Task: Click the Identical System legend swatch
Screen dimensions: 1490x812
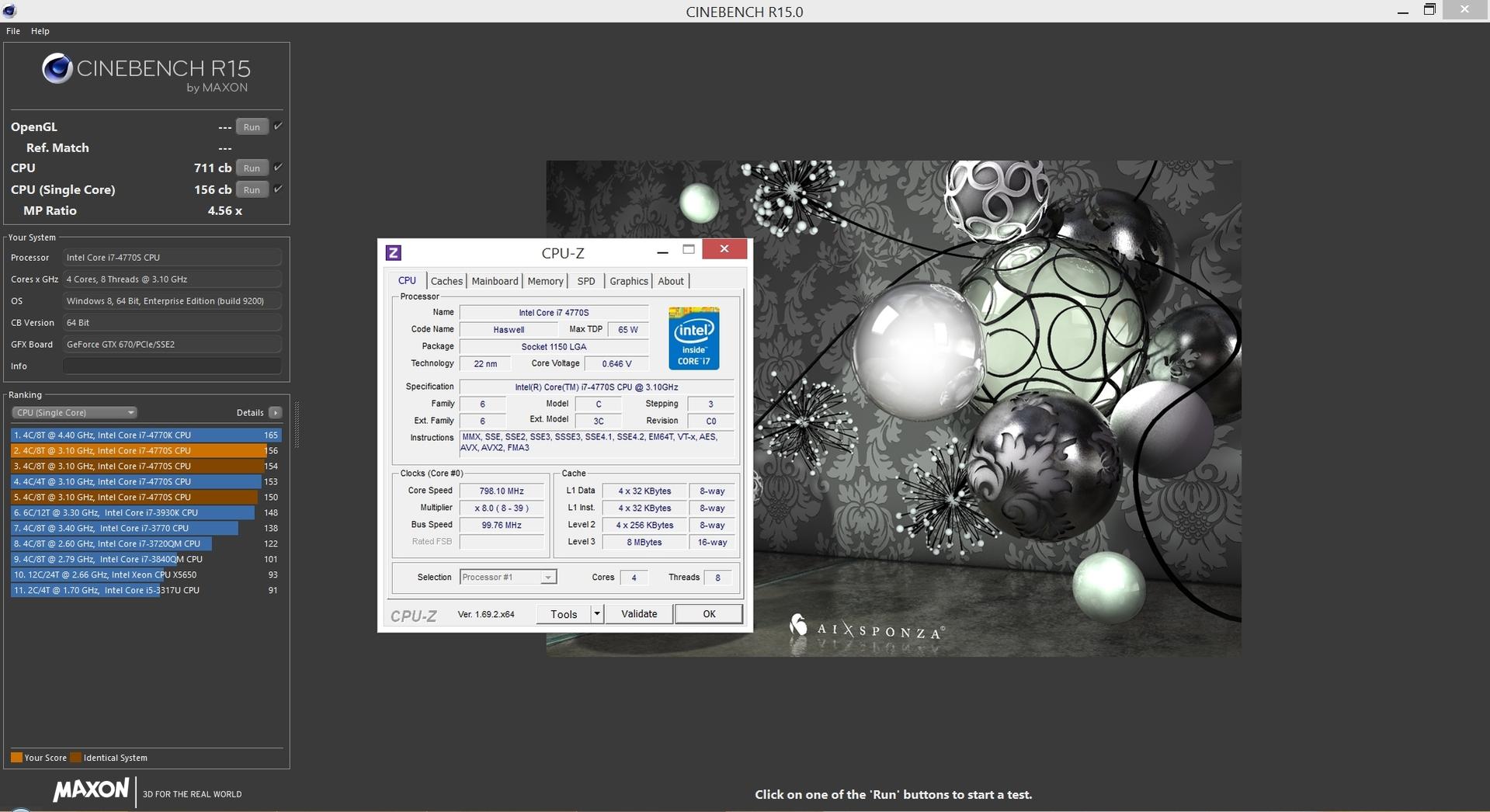Action: coord(75,757)
